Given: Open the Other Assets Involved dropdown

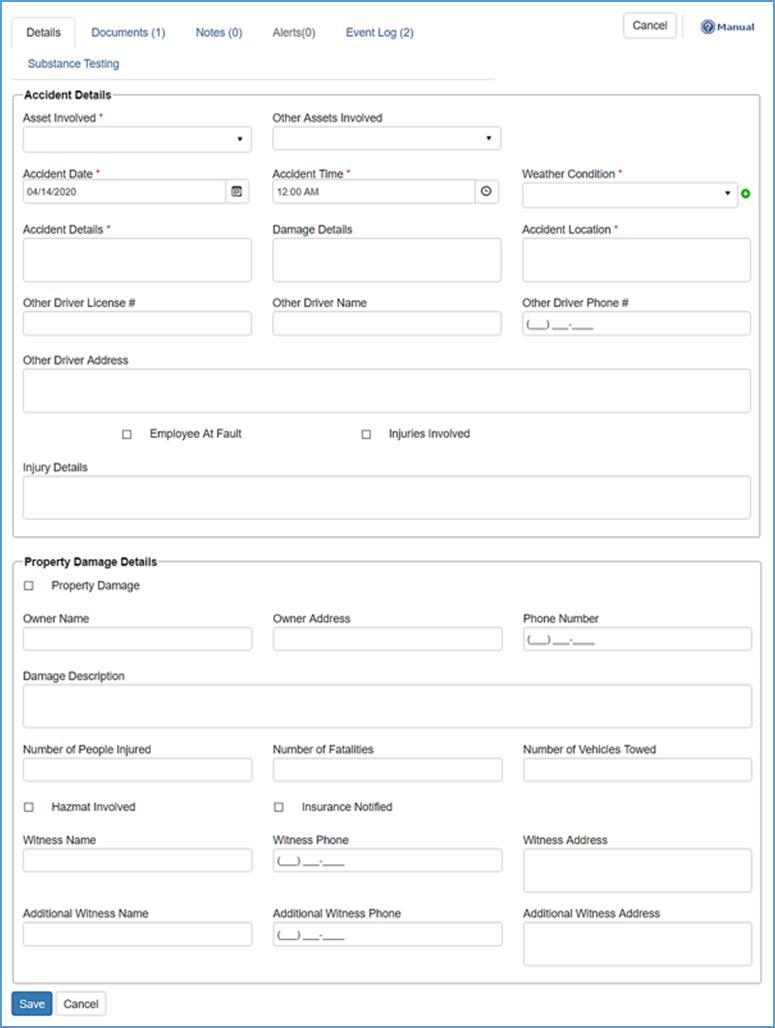Looking at the screenshot, I should point(386,139).
